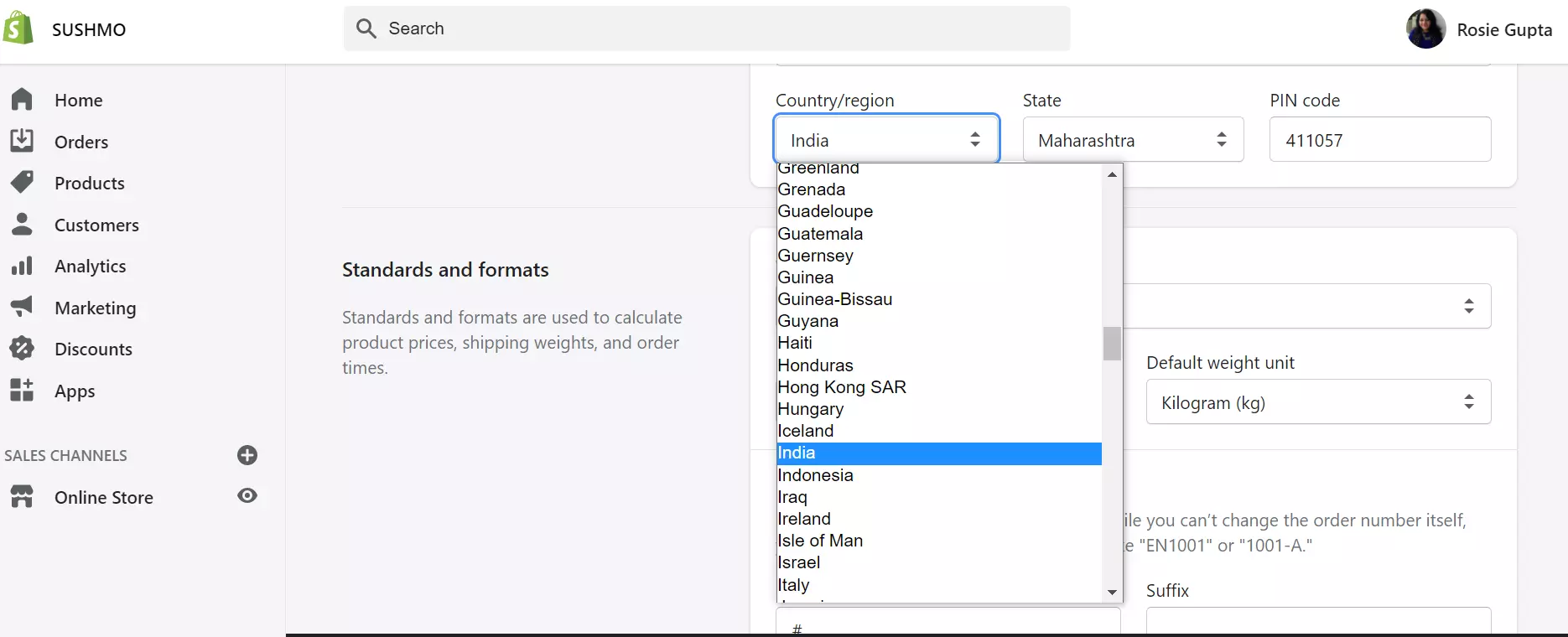The width and height of the screenshot is (1568, 637).
Task: View Online Store with the eye icon
Action: pyautogui.click(x=247, y=496)
